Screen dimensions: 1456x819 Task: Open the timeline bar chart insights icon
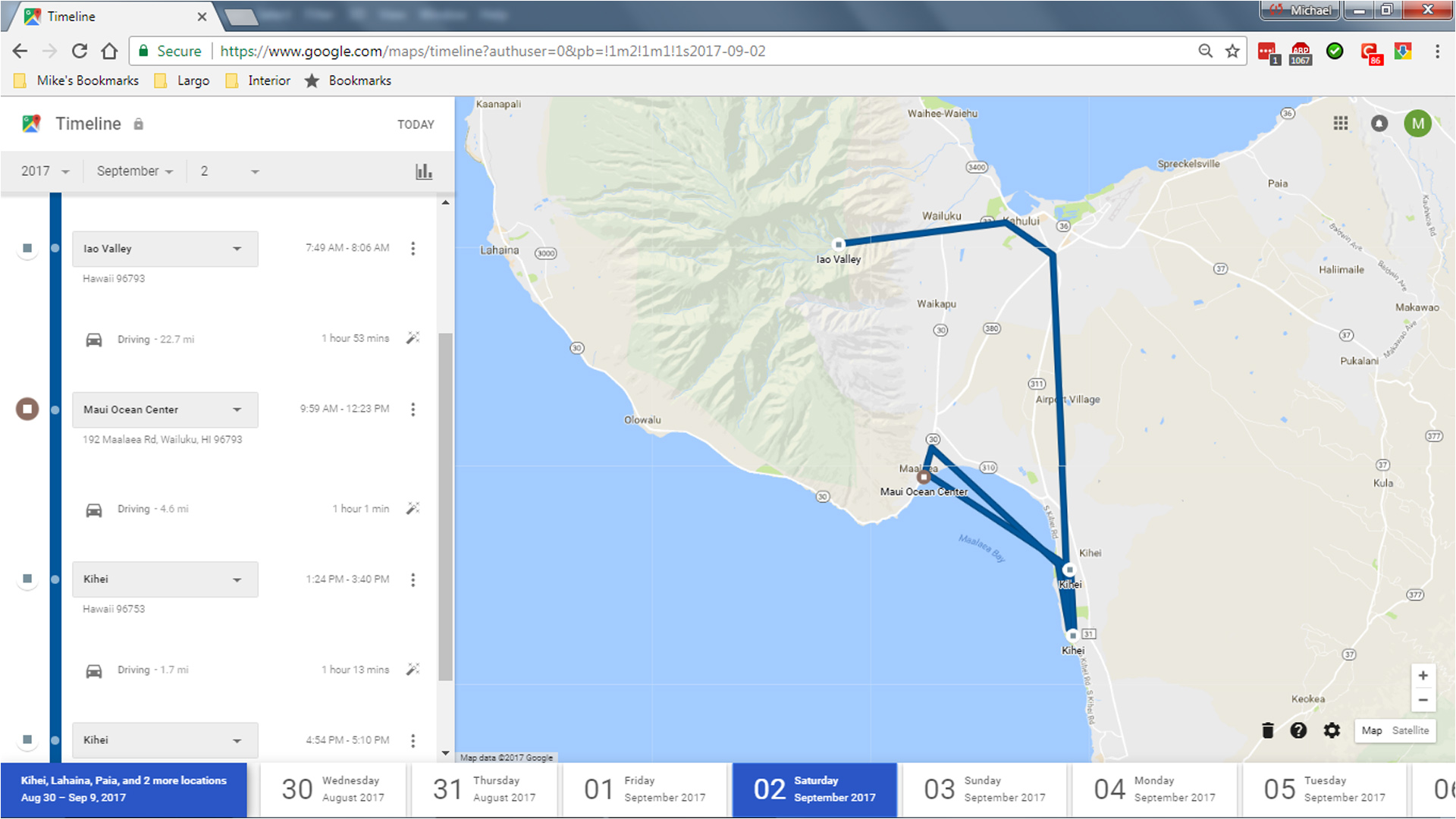424,171
